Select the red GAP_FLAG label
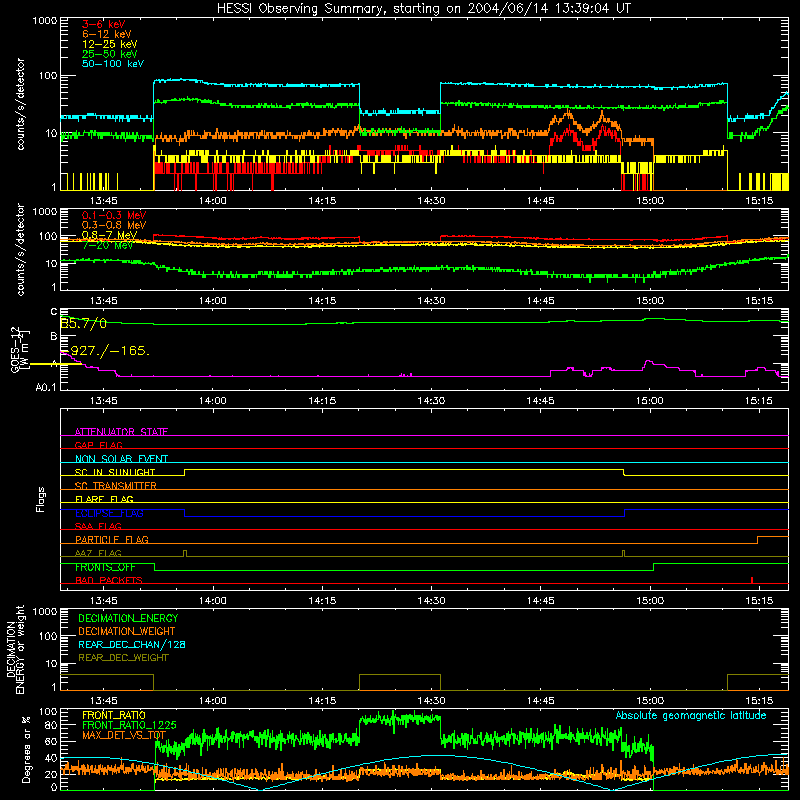Image resolution: width=800 pixels, height=800 pixels. pyautogui.click(x=98, y=445)
